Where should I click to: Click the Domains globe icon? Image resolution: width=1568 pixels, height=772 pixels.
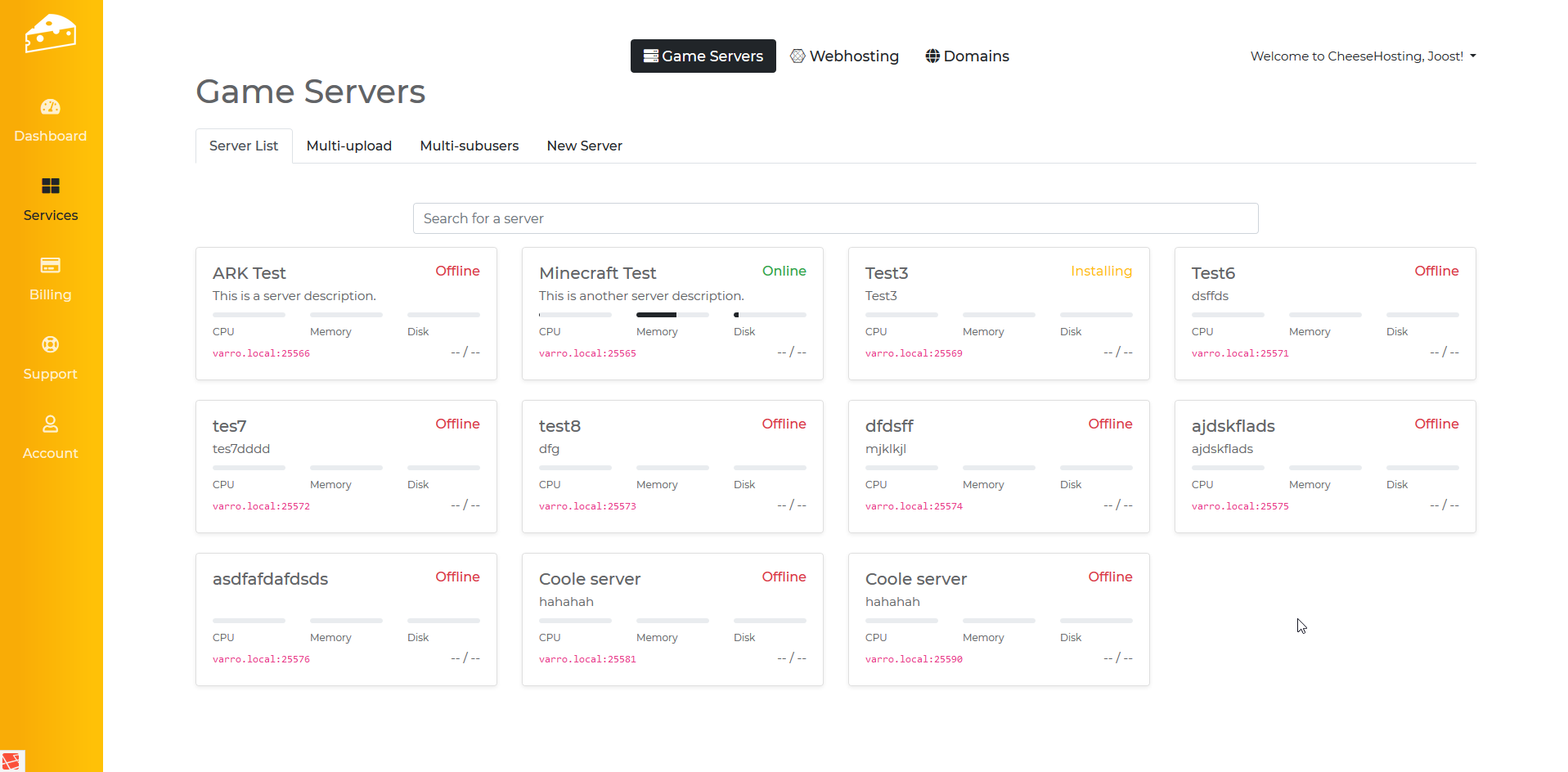[932, 56]
